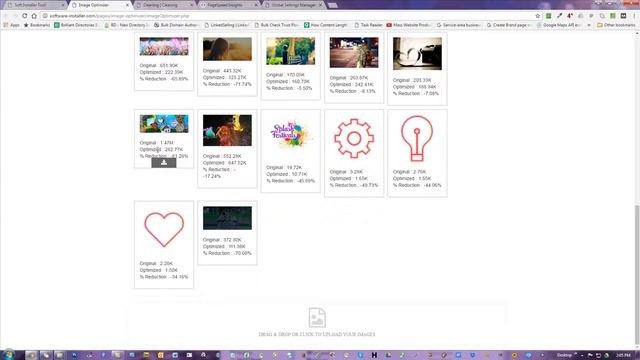The image size is (640, 360).
Task: Click the eyedropper extension icon
Action: tap(559, 16)
